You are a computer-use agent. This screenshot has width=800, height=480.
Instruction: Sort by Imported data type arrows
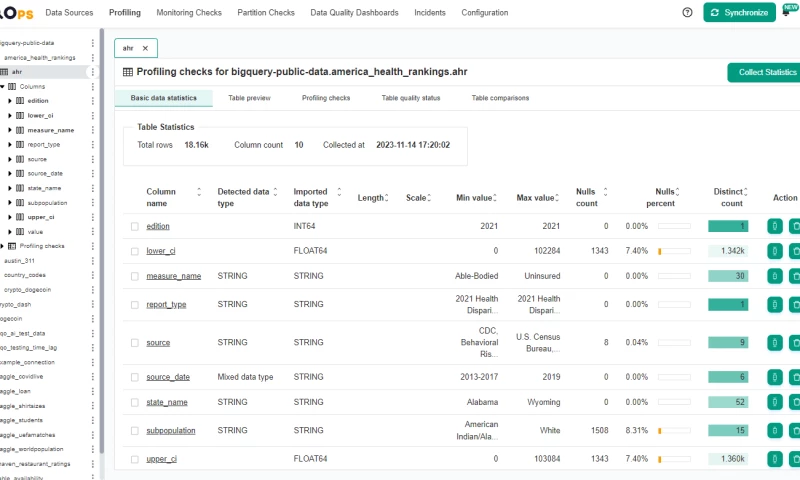(x=339, y=192)
